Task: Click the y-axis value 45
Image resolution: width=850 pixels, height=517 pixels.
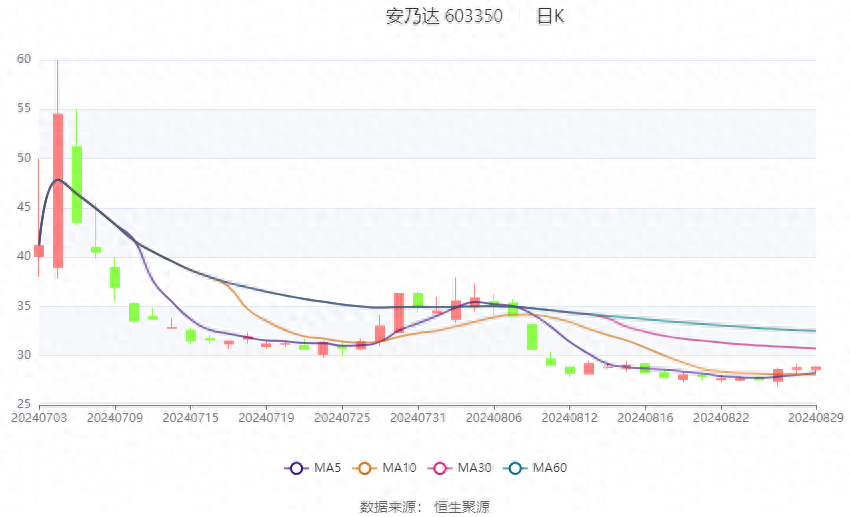Action: (x=24, y=207)
